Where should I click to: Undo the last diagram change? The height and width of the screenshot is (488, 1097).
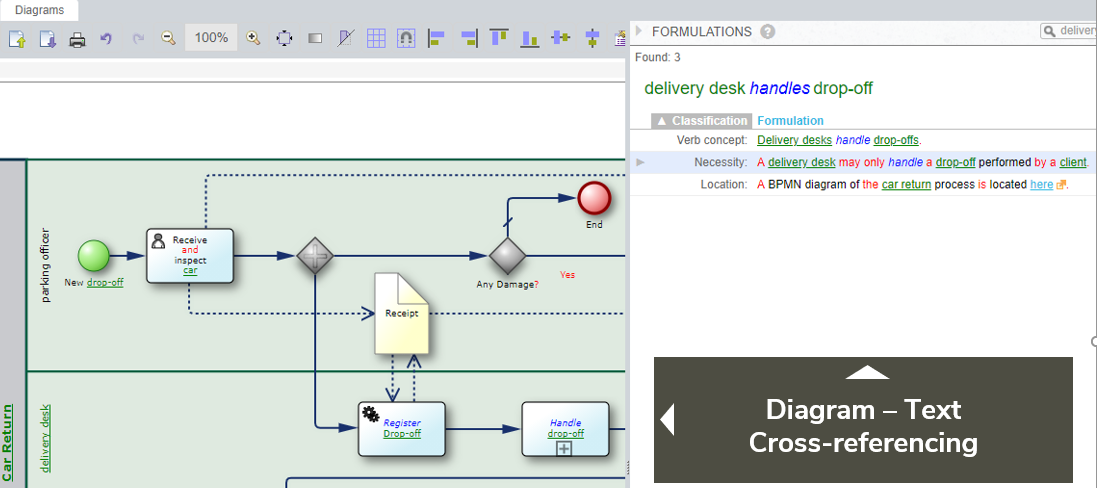[106, 39]
